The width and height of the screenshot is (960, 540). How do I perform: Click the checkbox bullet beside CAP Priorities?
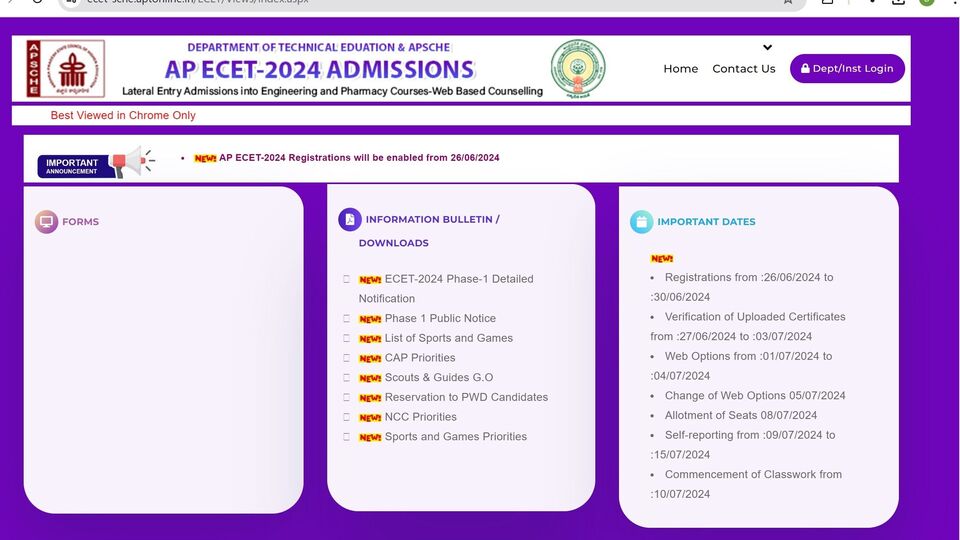pos(347,358)
